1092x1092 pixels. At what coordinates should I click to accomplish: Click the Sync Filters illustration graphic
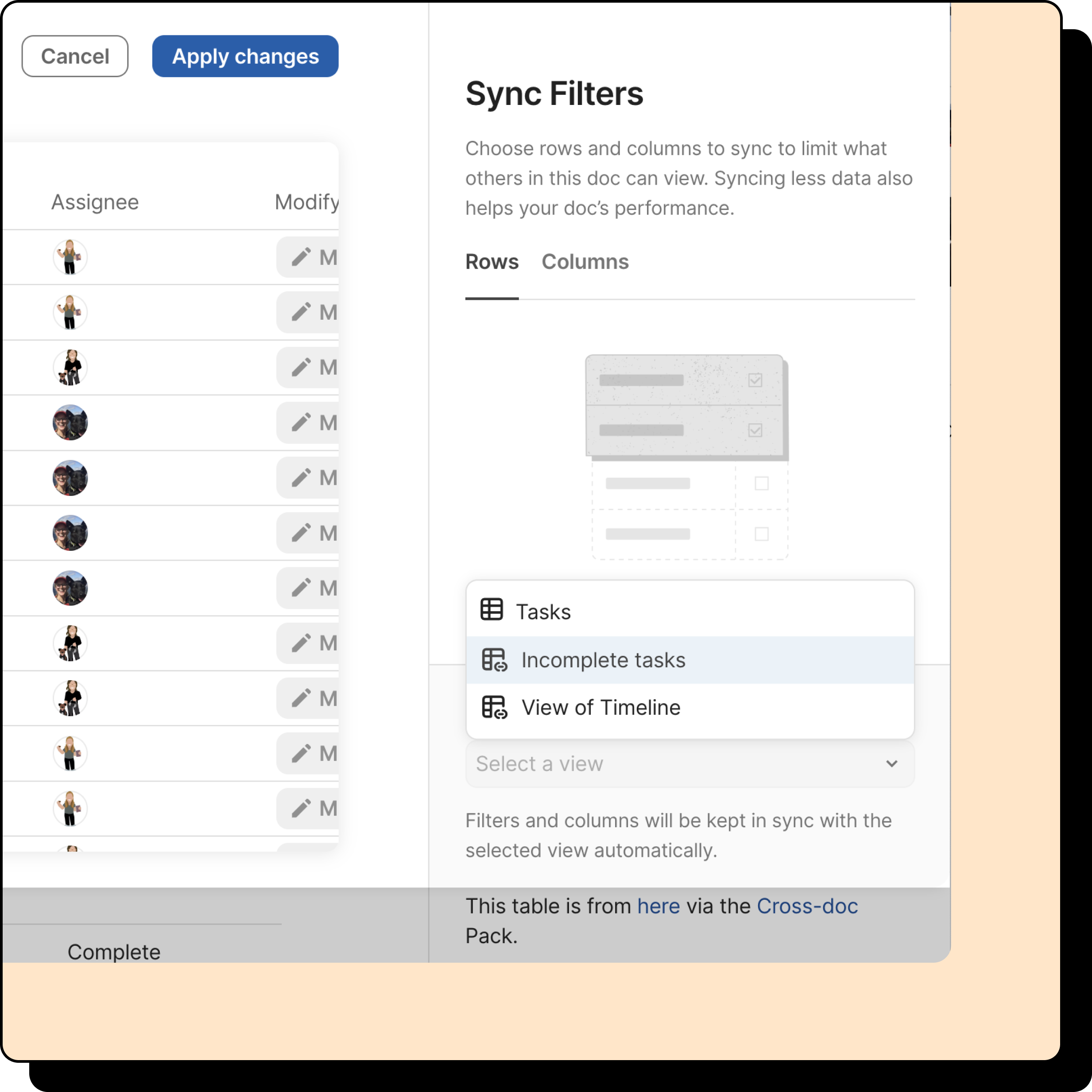pyautogui.click(x=687, y=457)
